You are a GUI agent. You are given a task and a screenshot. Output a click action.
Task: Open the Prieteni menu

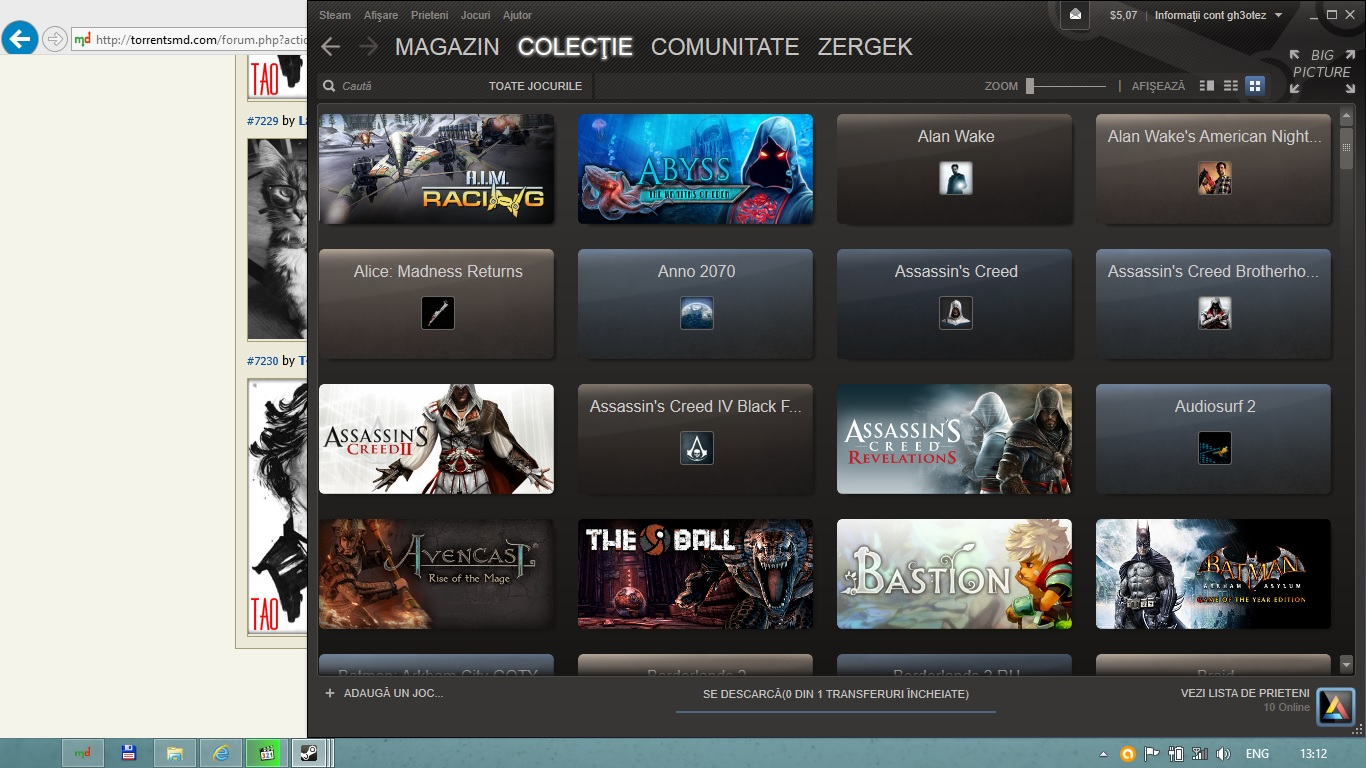click(430, 15)
